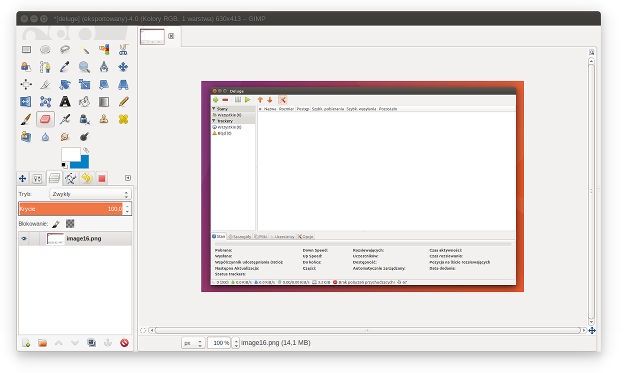This screenshot has width=630, height=373.
Task: Switch to the red square dock tab
Action: click(102, 178)
